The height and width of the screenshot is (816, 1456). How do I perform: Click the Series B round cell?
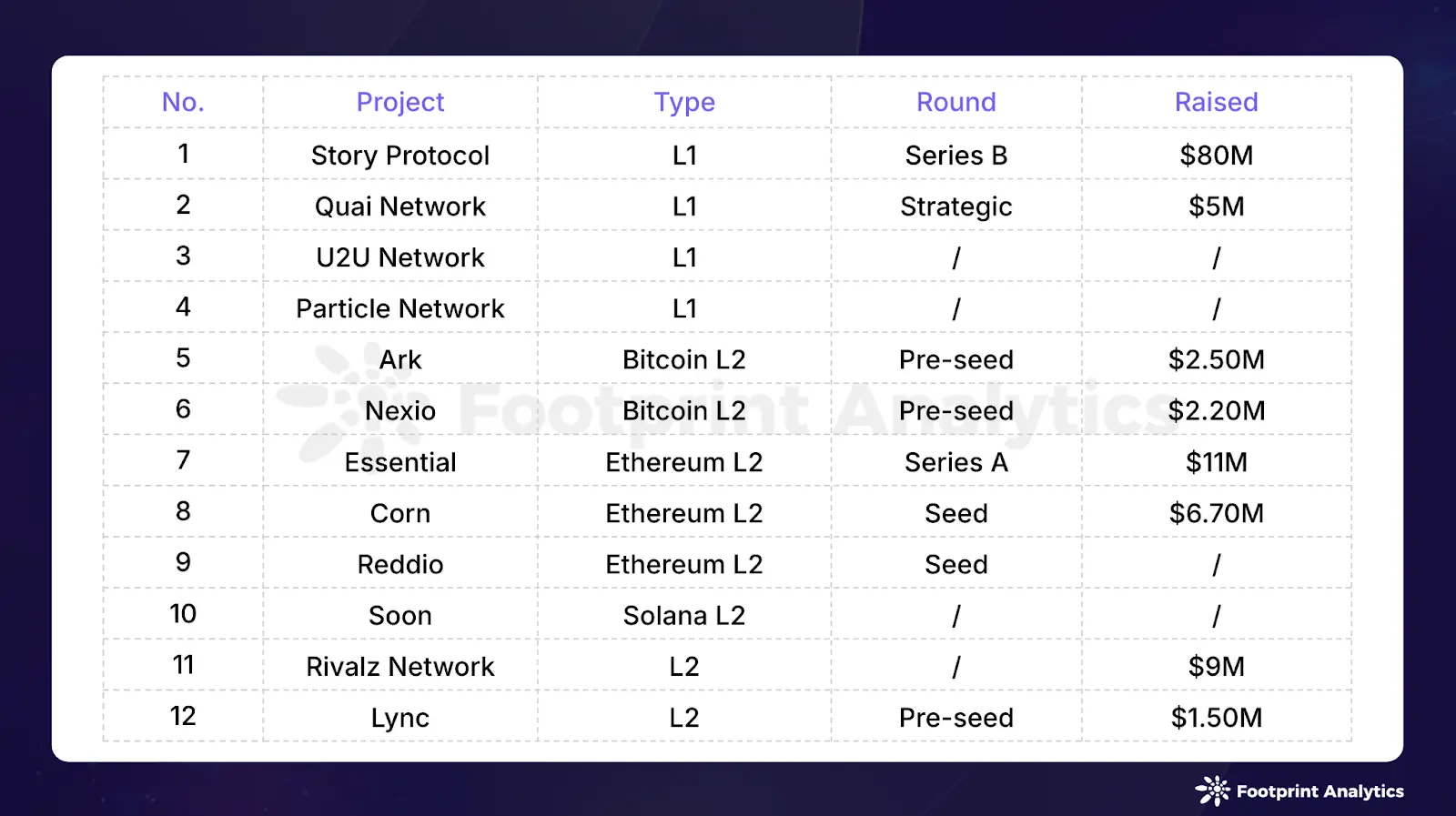[x=956, y=156]
